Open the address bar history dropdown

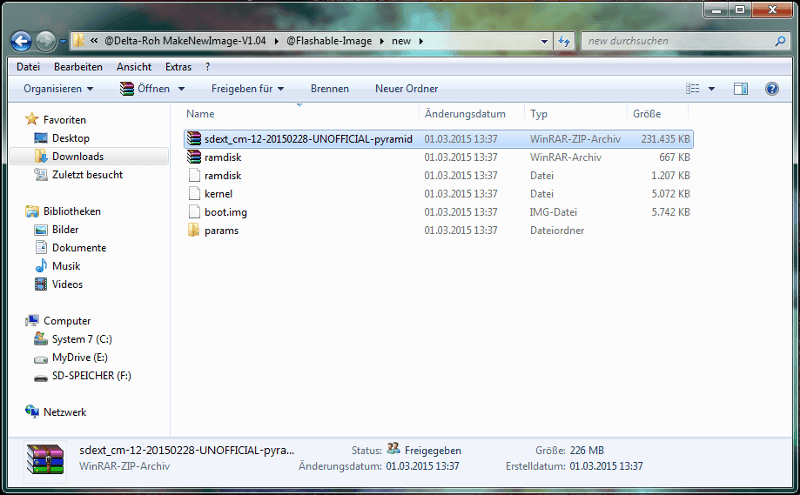tap(544, 41)
